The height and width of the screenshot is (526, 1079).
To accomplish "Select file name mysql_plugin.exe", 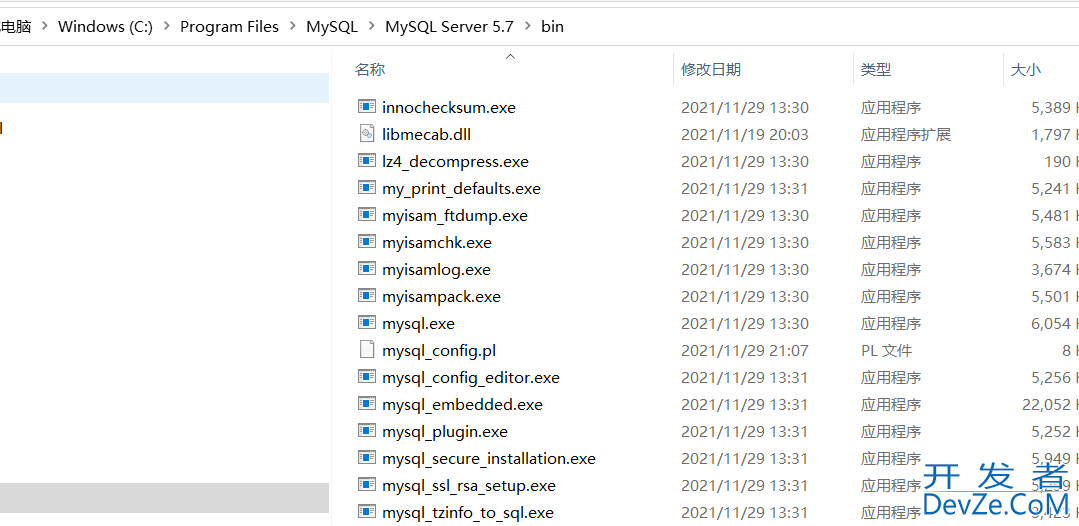I will click(445, 432).
